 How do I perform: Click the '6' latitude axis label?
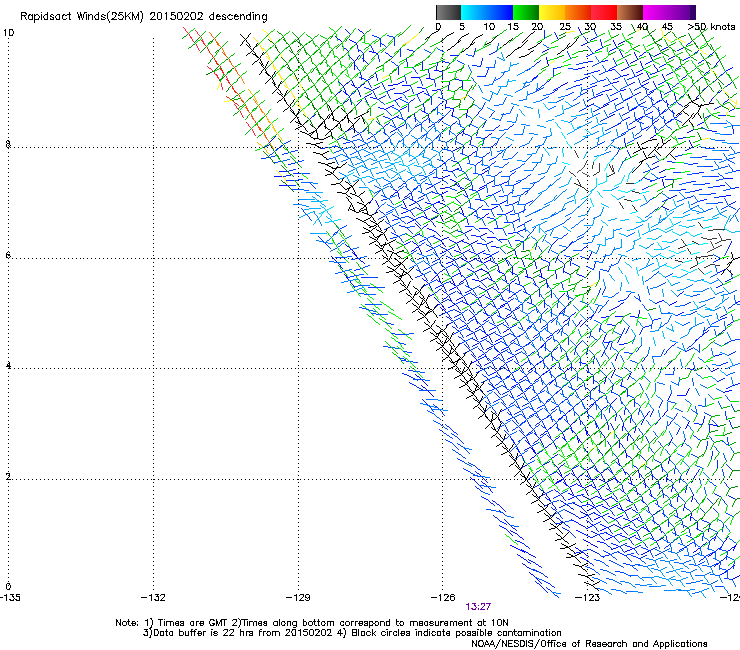pyautogui.click(x=8, y=255)
